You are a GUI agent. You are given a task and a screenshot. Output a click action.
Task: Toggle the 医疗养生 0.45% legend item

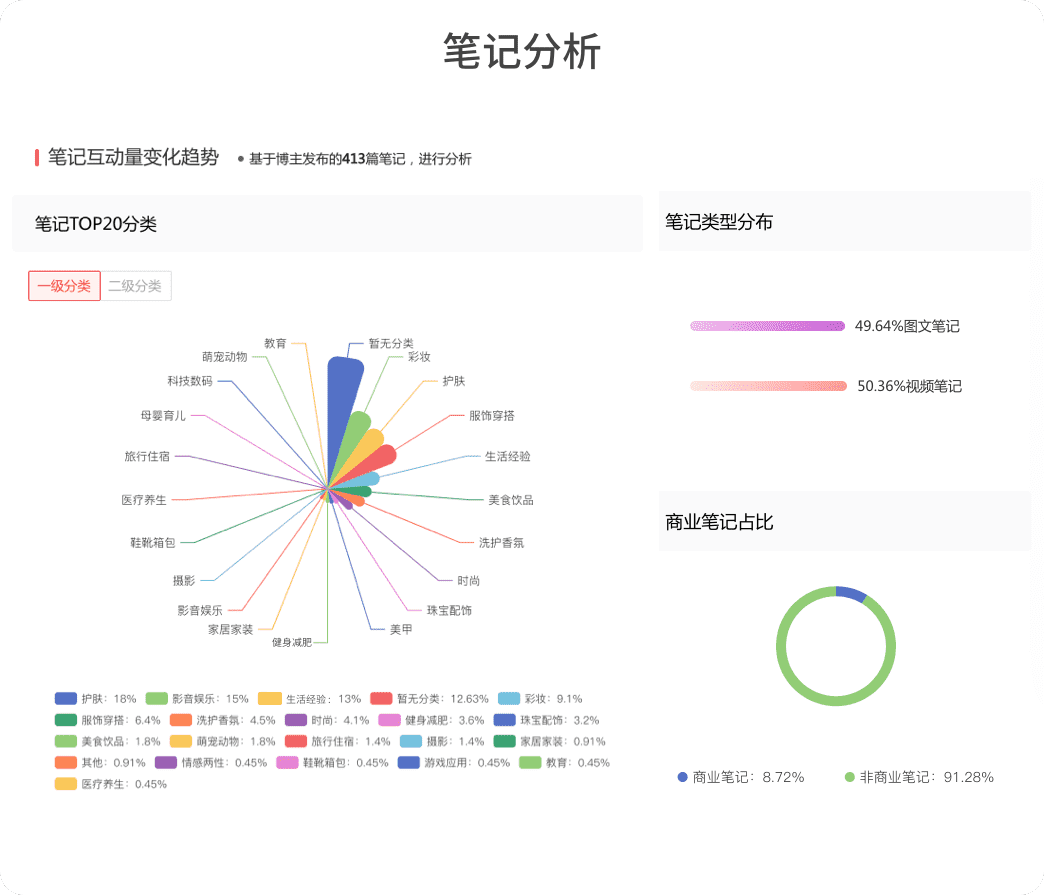click(x=110, y=784)
